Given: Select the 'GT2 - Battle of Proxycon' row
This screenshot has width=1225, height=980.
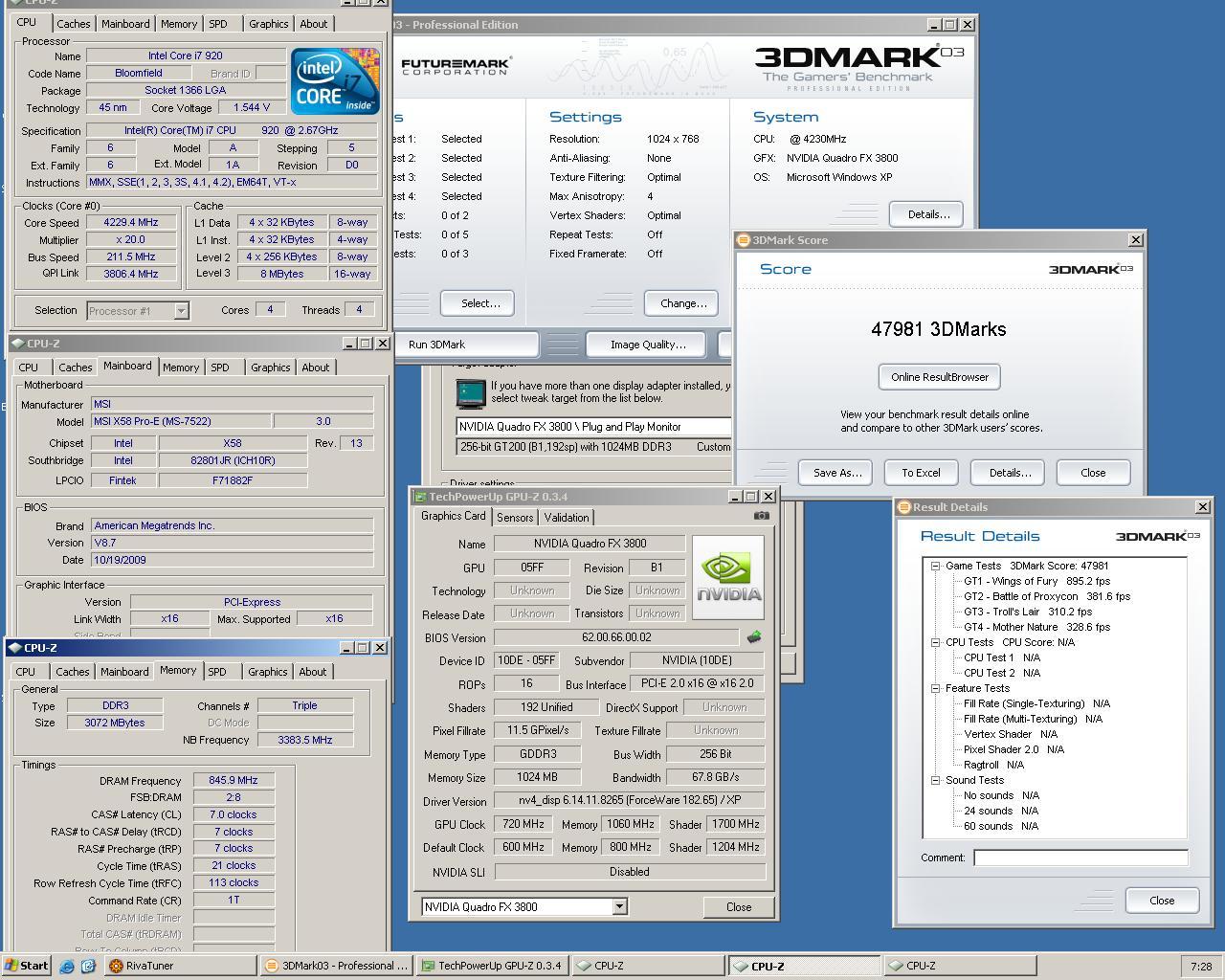Looking at the screenshot, I should click(x=1047, y=596).
